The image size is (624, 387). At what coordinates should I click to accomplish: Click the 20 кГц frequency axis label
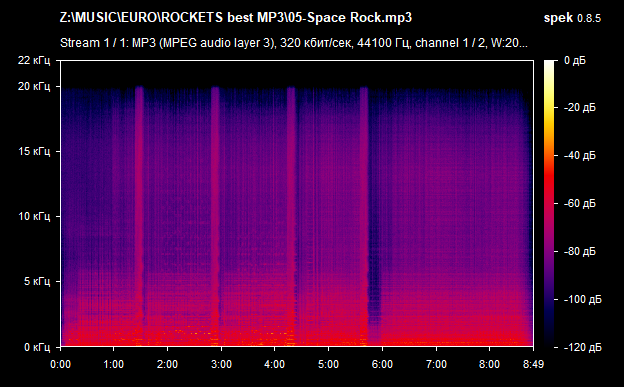[34, 86]
